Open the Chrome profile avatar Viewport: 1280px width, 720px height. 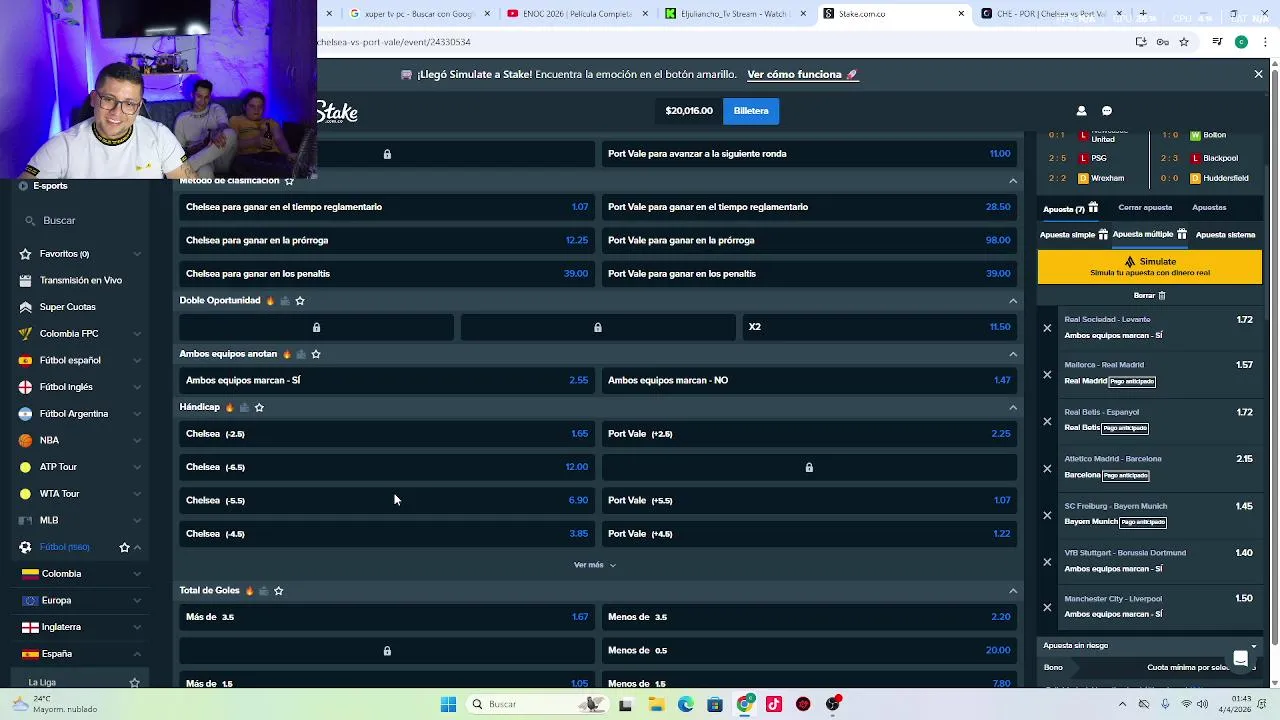(1241, 42)
